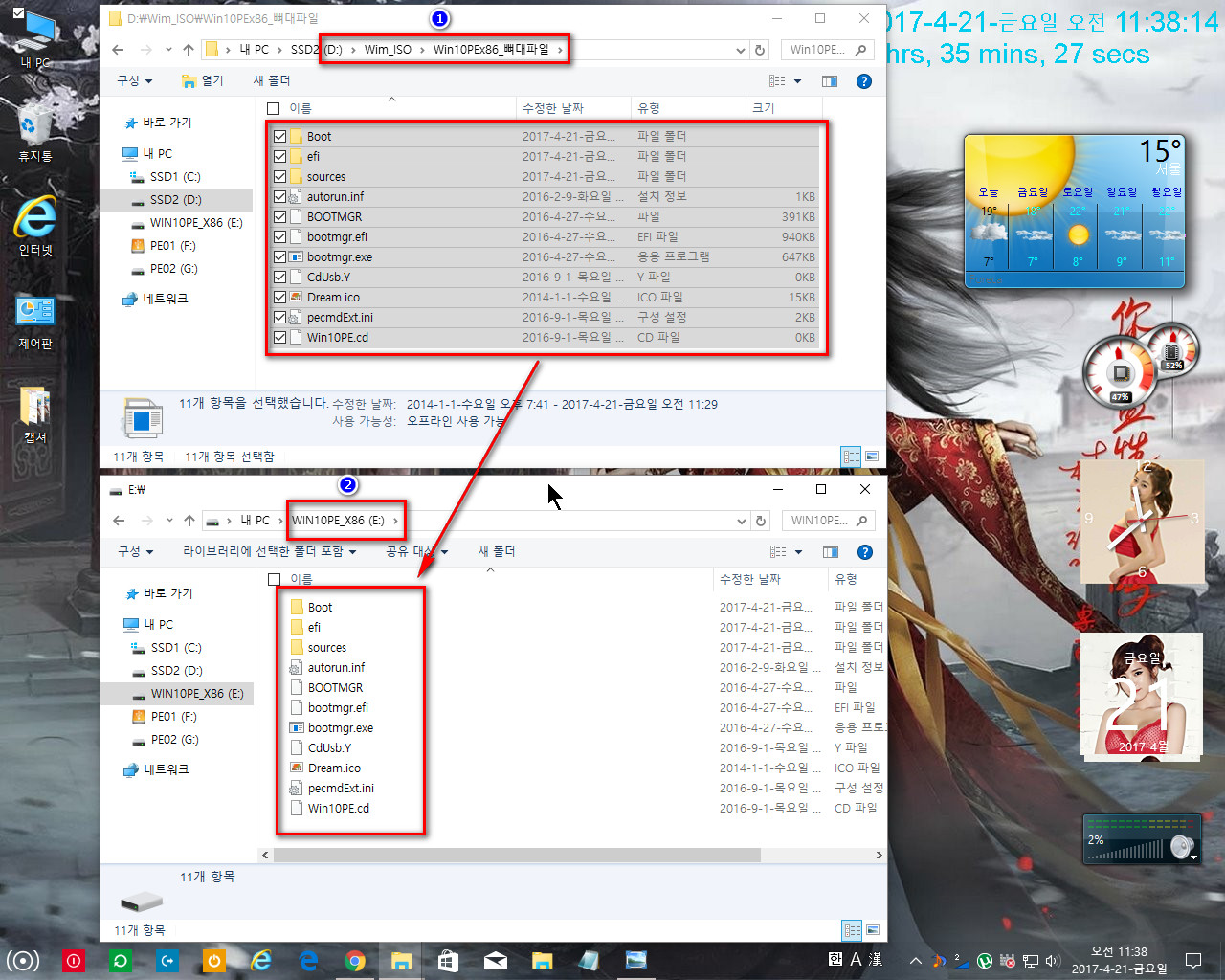Open the 인터넷 Internet Explorer desktop icon
The height and width of the screenshot is (980, 1225).
(x=35, y=226)
